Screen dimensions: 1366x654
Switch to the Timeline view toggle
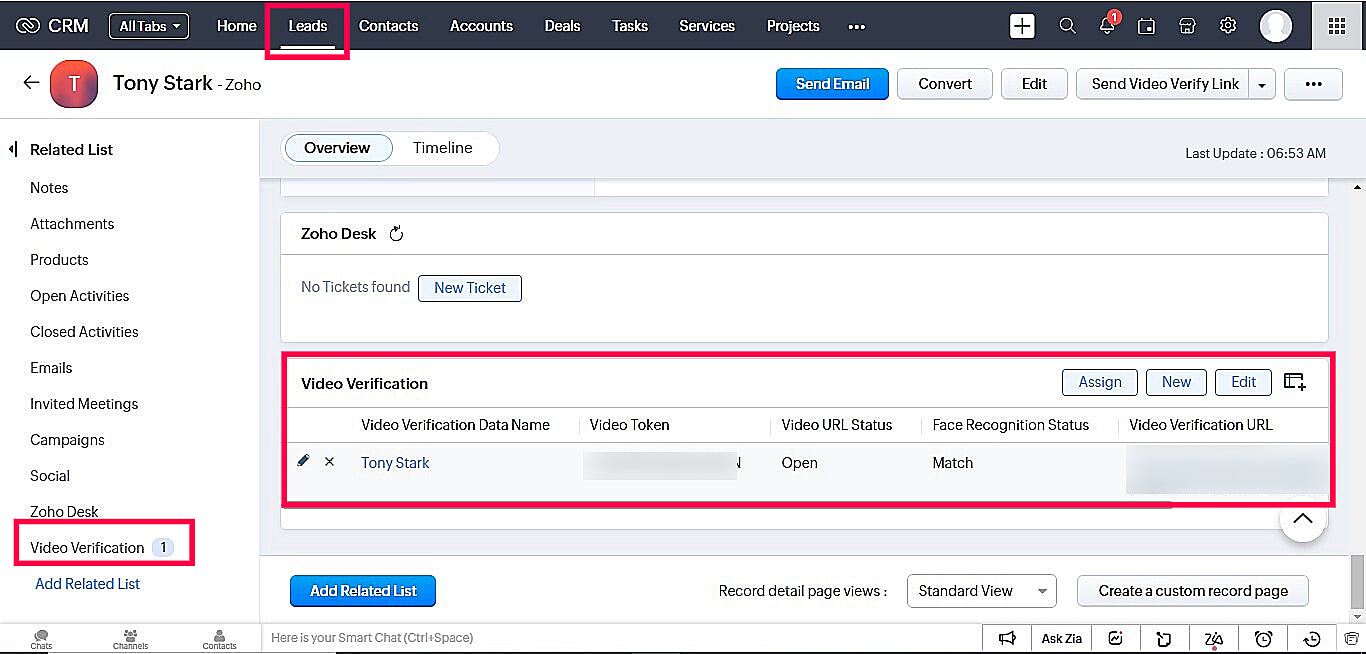[x=442, y=148]
